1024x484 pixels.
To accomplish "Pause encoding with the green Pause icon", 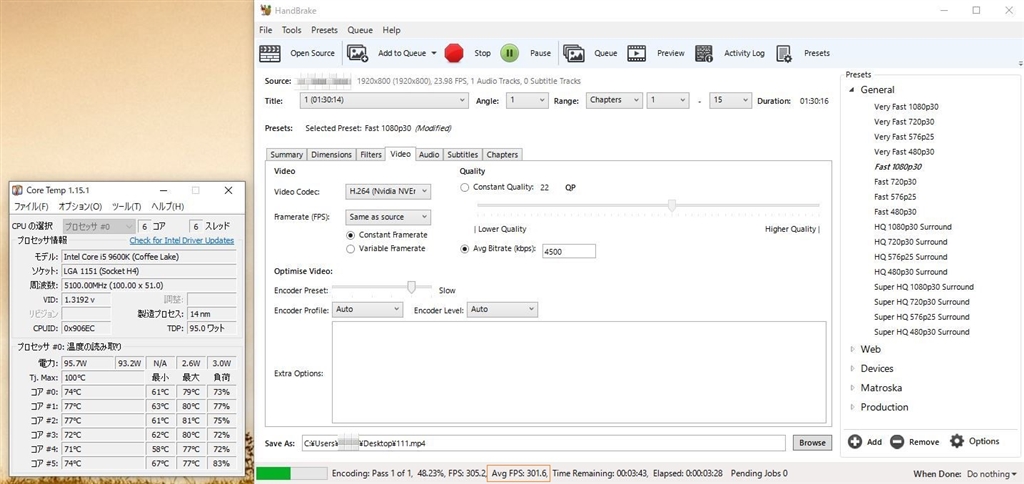I will point(509,54).
